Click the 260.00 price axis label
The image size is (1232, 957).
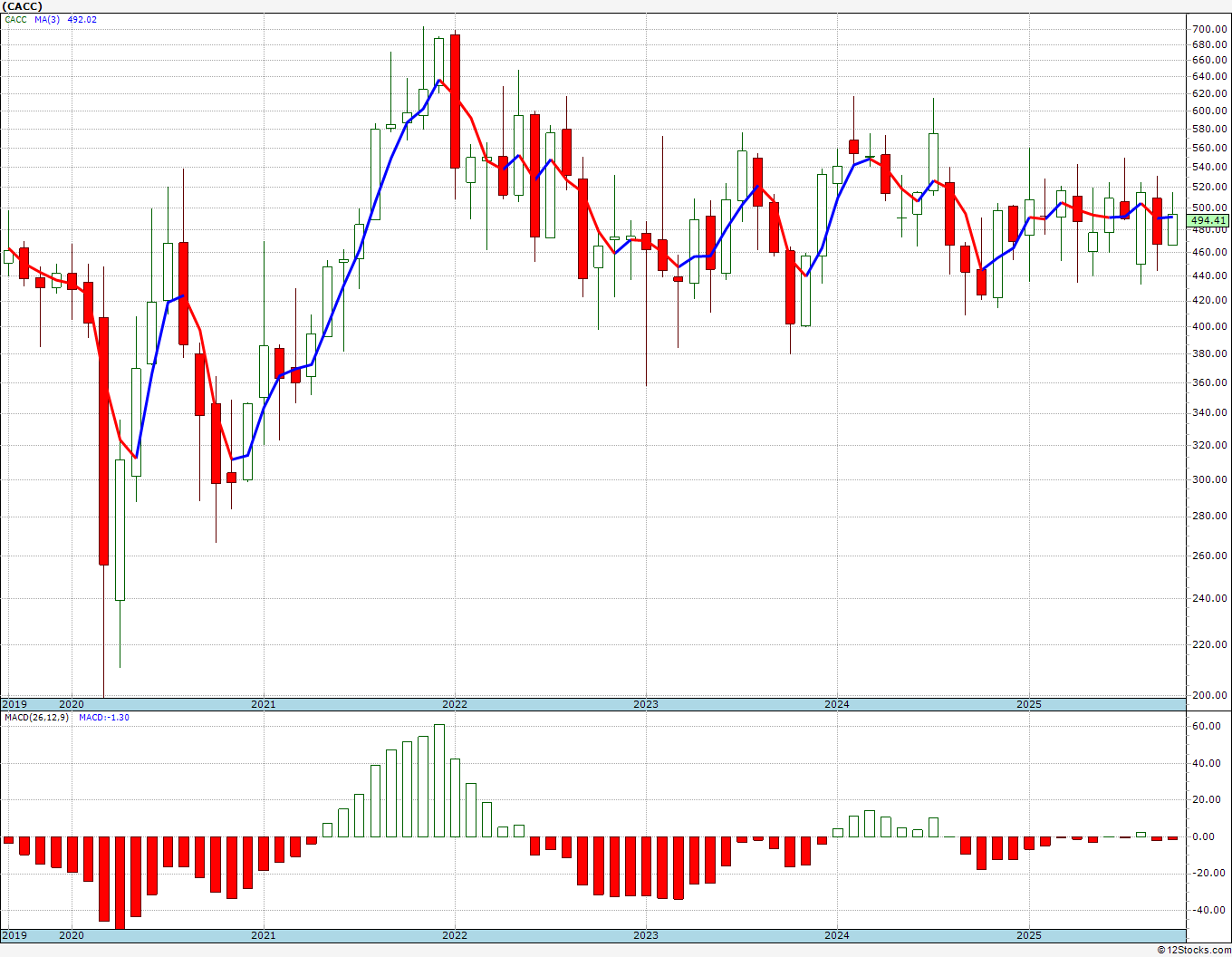[x=1210, y=556]
